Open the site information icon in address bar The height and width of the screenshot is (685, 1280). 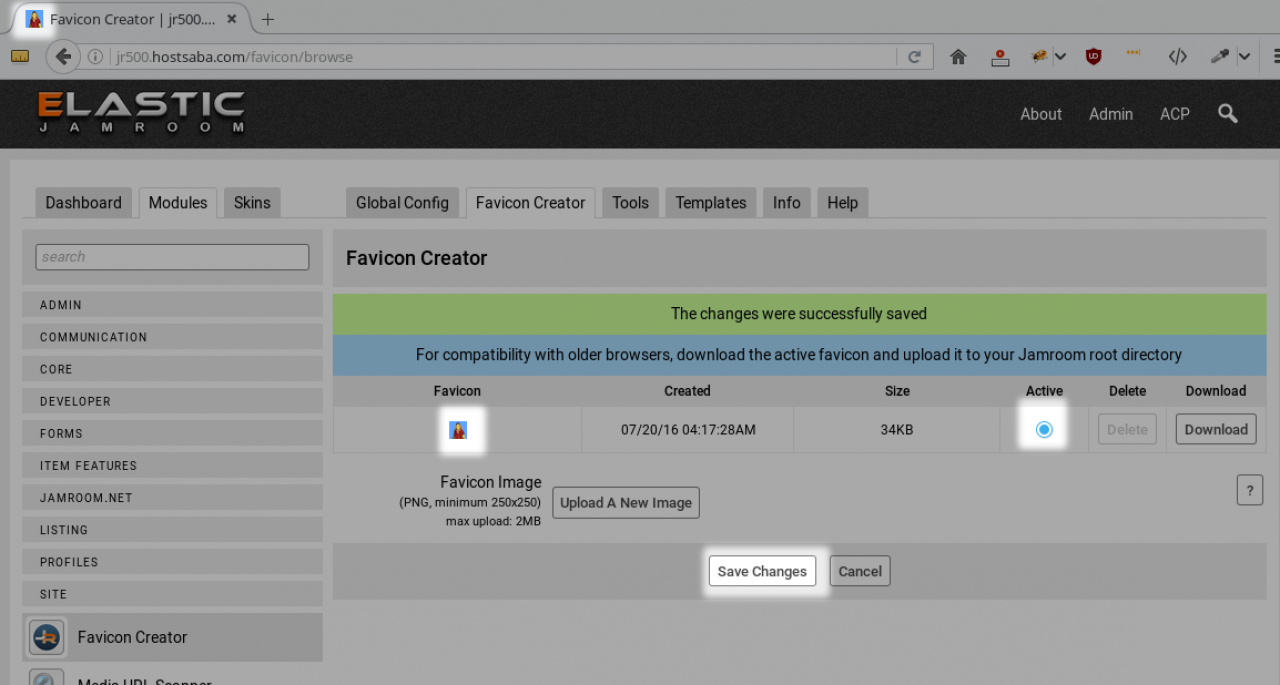point(96,57)
